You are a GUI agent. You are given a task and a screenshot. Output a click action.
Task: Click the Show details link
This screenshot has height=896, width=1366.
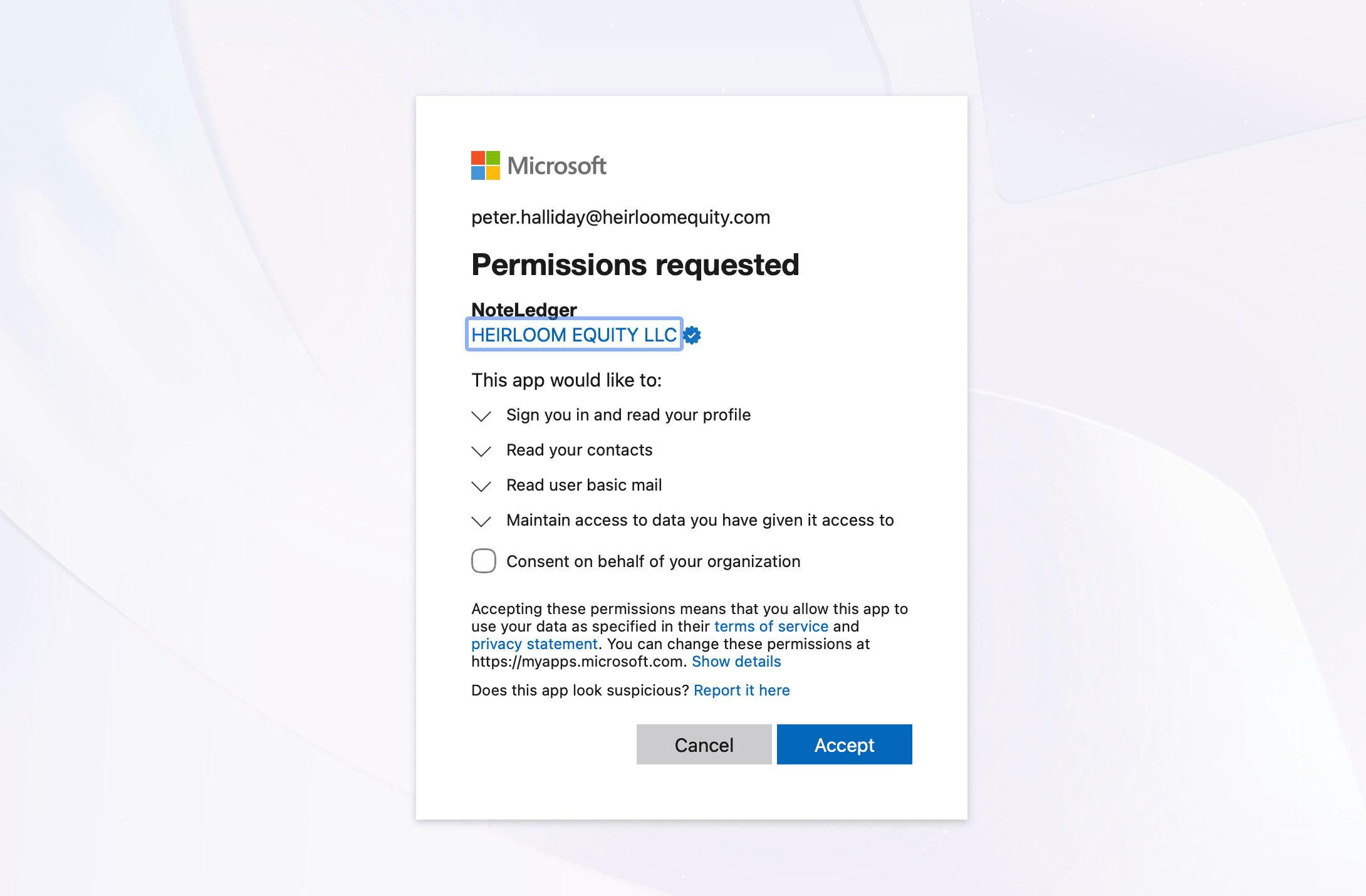(x=736, y=662)
